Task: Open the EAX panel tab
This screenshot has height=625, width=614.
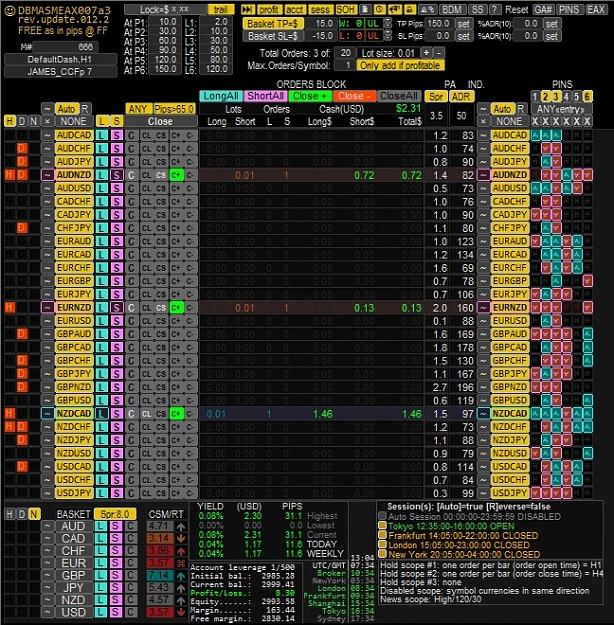Action: click(x=596, y=9)
